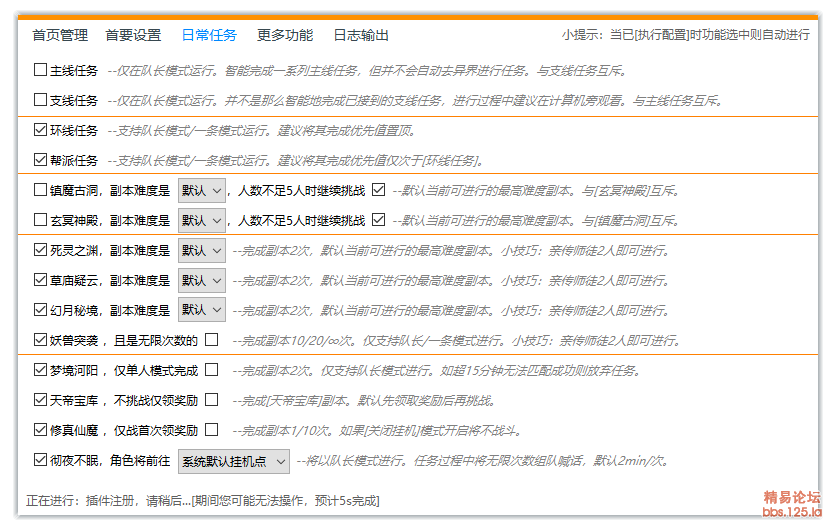Disable the 帮派任务 checkbox
The height and width of the screenshot is (529, 835).
pyautogui.click(x=40, y=160)
